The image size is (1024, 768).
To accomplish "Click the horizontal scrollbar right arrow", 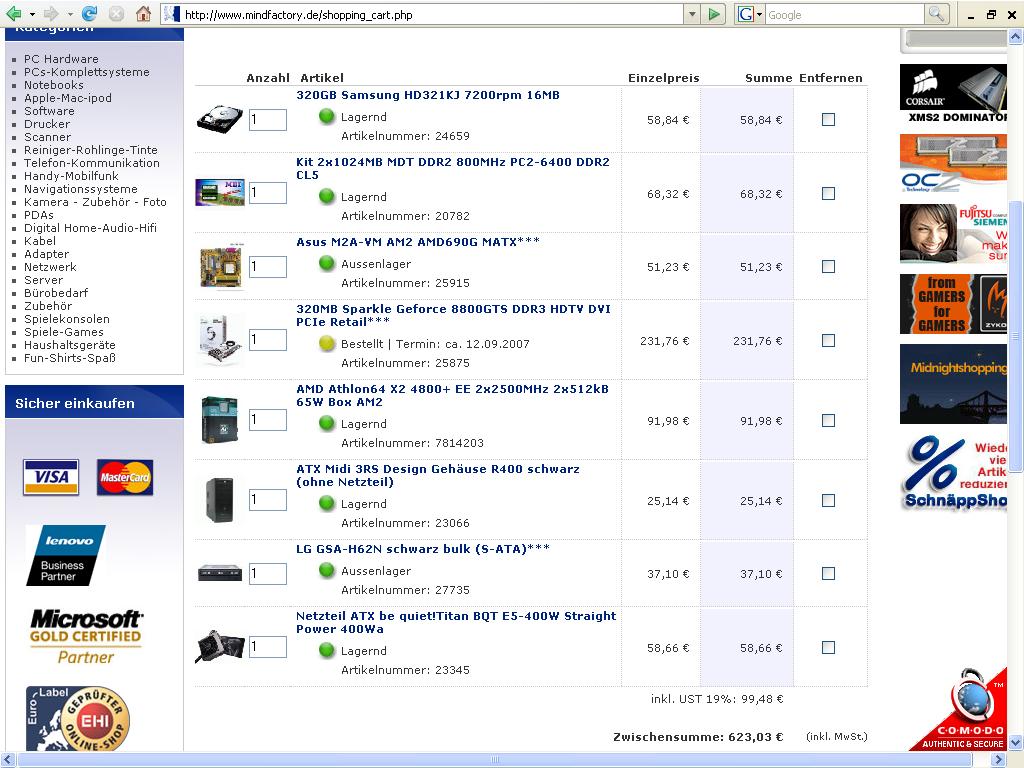I will point(997,760).
